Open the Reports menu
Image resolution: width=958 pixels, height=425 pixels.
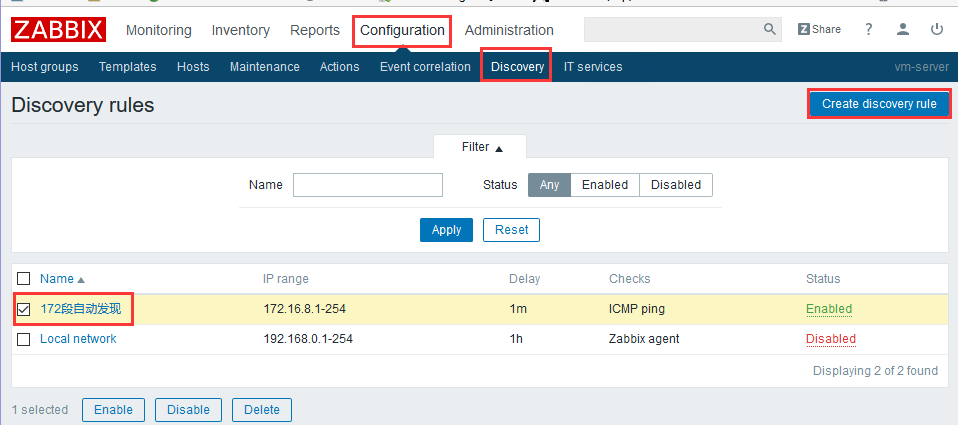tap(315, 30)
